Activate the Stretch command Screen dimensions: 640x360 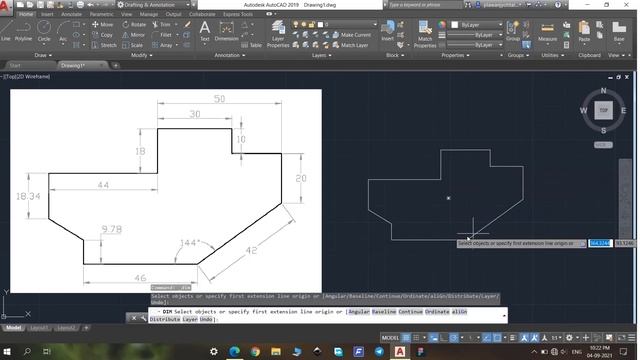104,45
